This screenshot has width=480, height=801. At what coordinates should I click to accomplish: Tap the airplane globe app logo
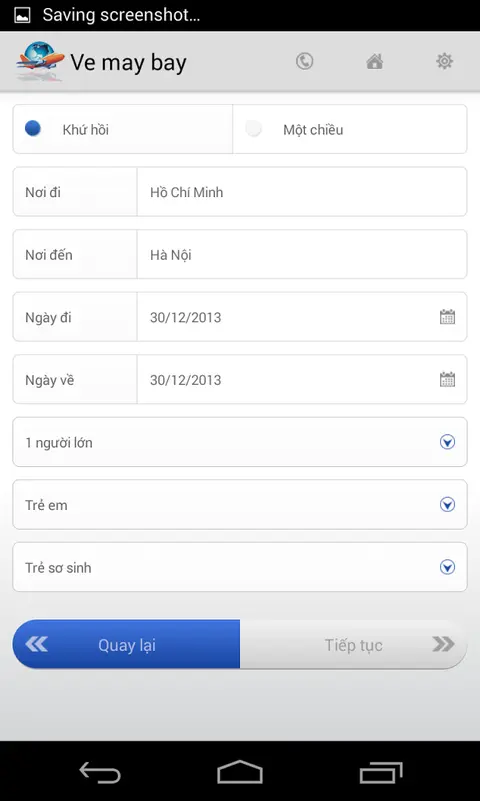[40, 61]
